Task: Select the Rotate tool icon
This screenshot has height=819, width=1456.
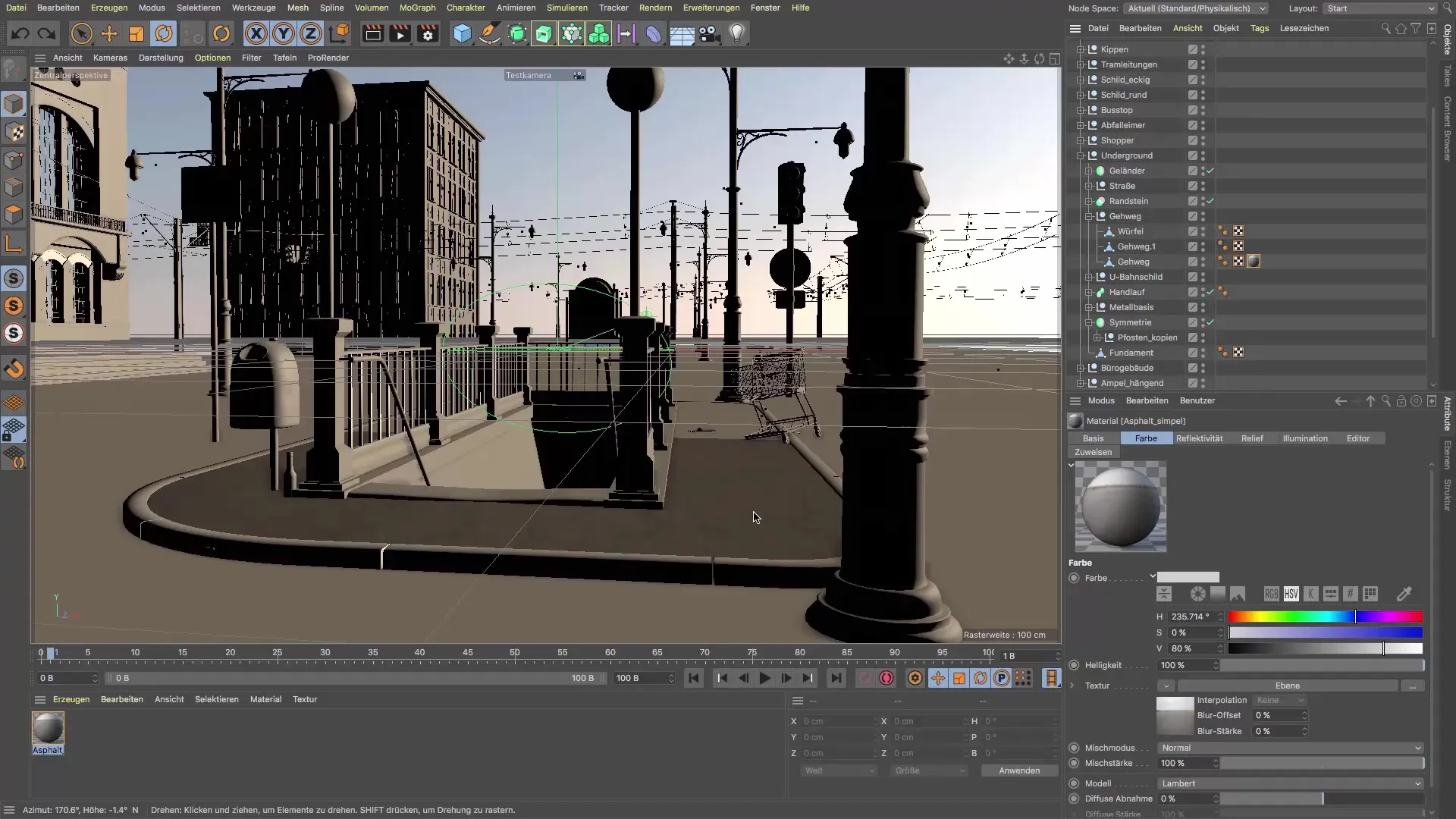Action: tap(164, 33)
